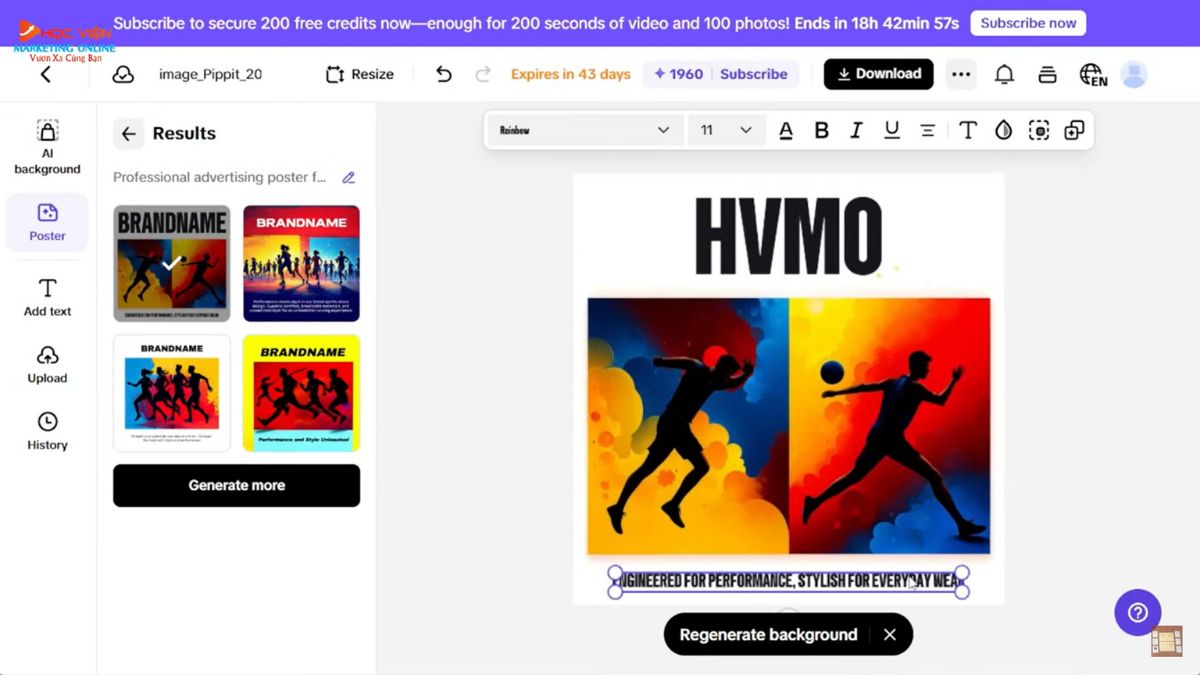Select the white BRANDNAME poster thumbnail
Screen dimensions: 1200x675
171,393
